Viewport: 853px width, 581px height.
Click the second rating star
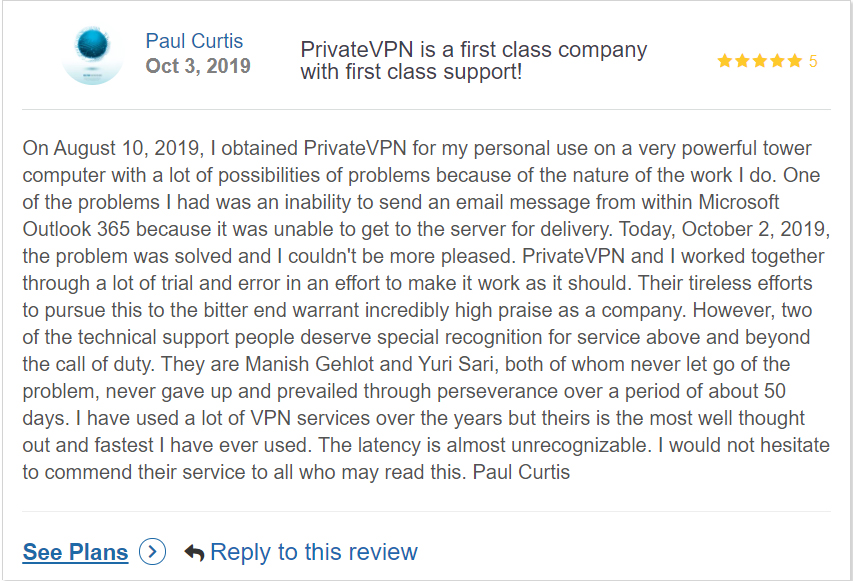[742, 61]
